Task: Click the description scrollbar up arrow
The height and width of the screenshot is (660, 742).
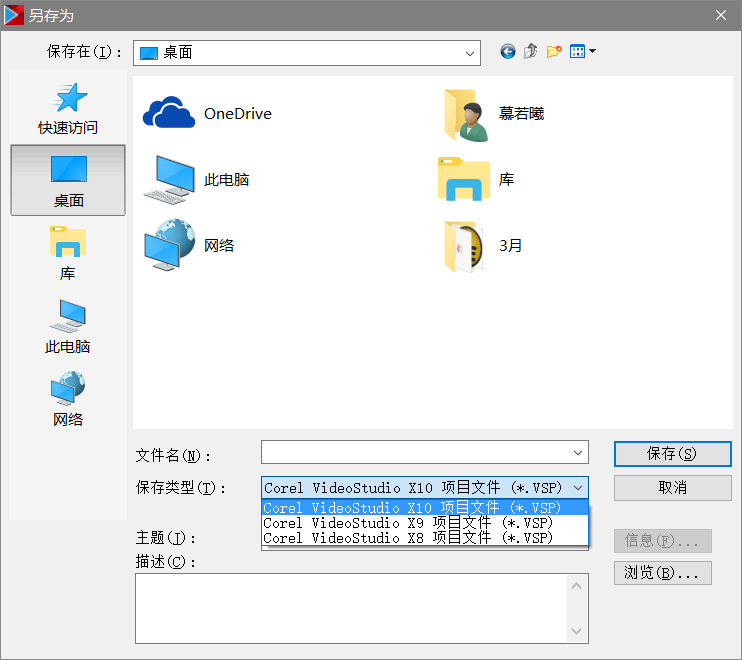Action: pos(576,586)
